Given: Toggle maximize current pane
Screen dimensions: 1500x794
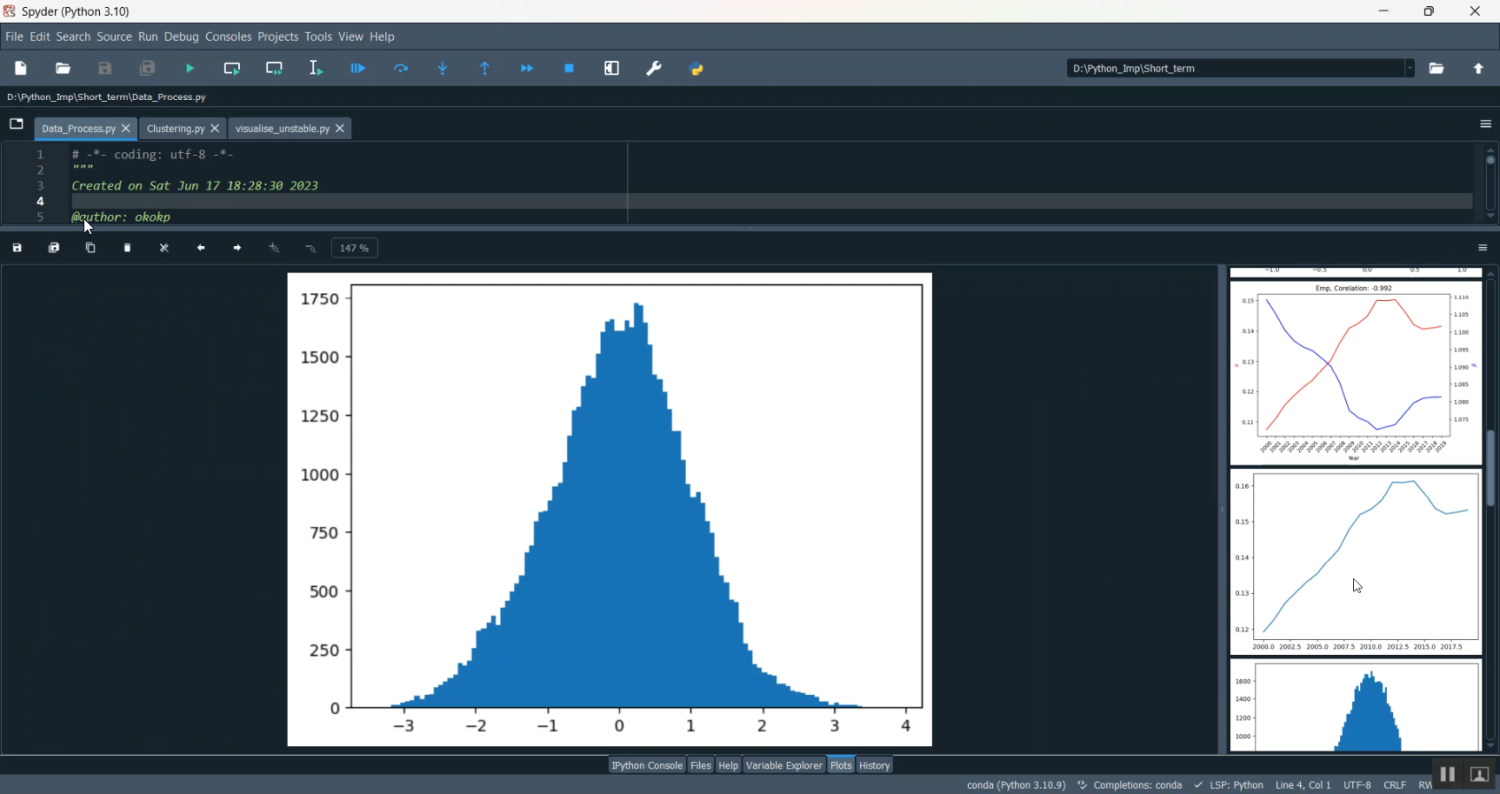Looking at the screenshot, I should [x=612, y=69].
